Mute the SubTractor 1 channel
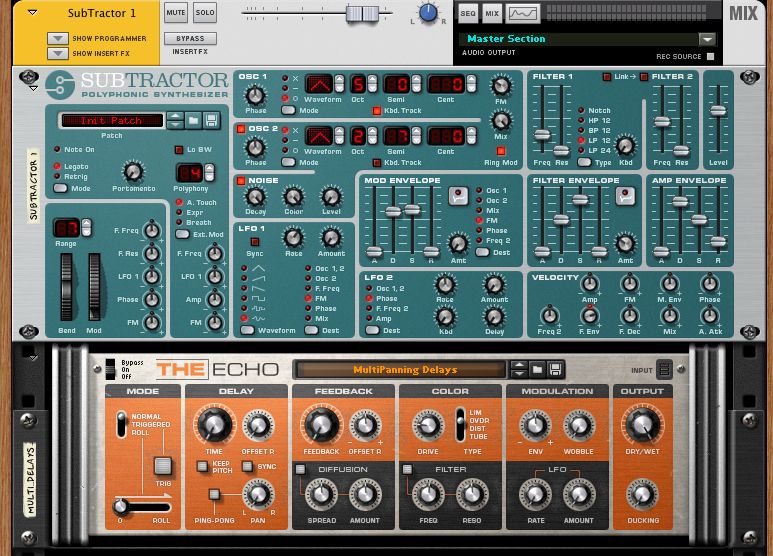This screenshot has width=773, height=556. pyautogui.click(x=176, y=13)
